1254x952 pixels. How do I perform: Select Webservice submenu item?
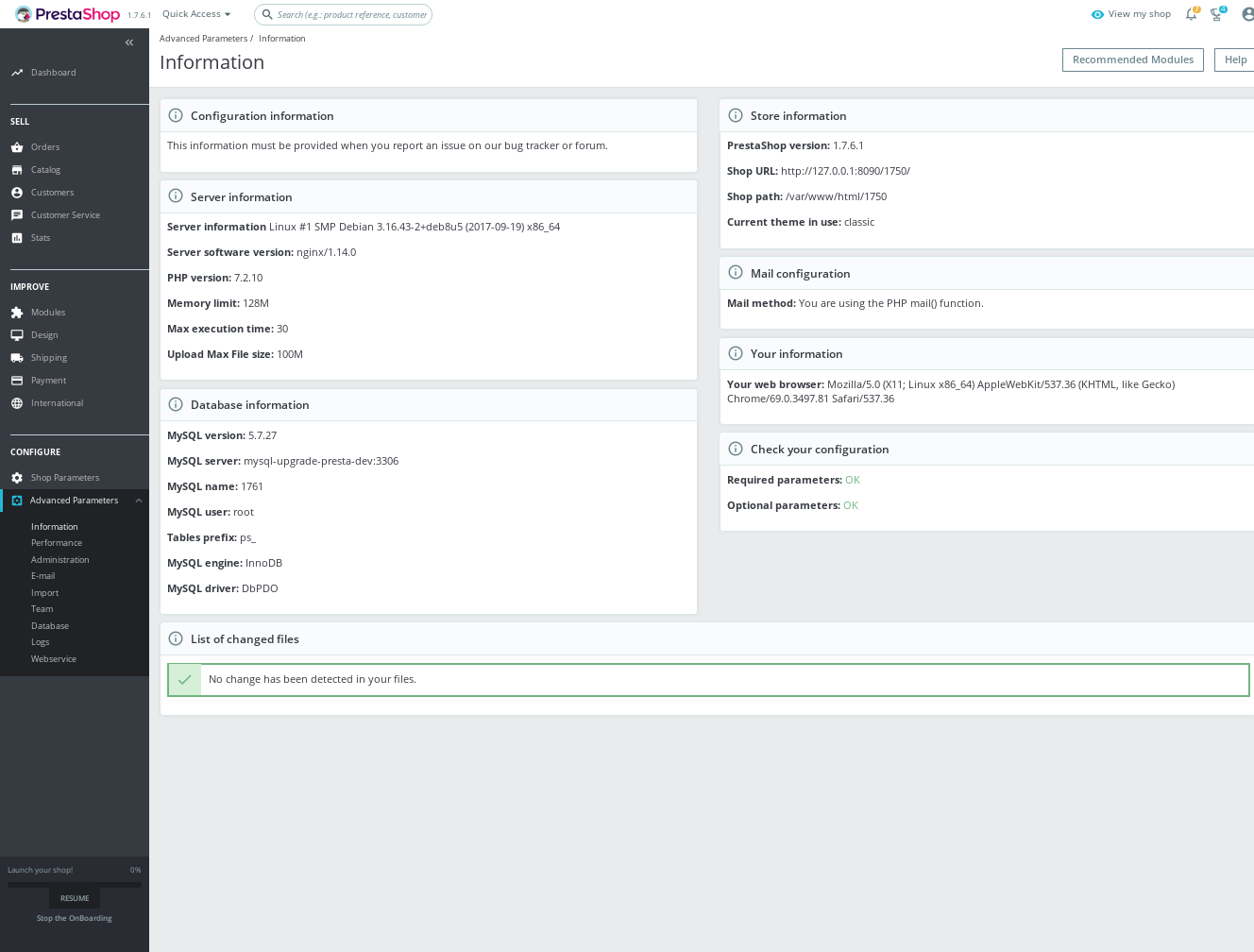coord(54,659)
